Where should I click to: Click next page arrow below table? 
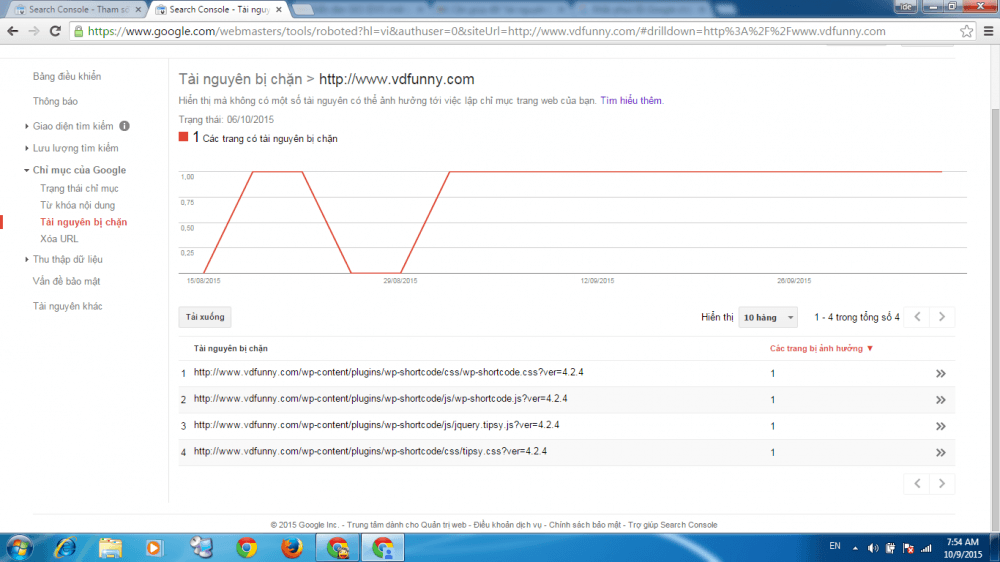point(942,484)
